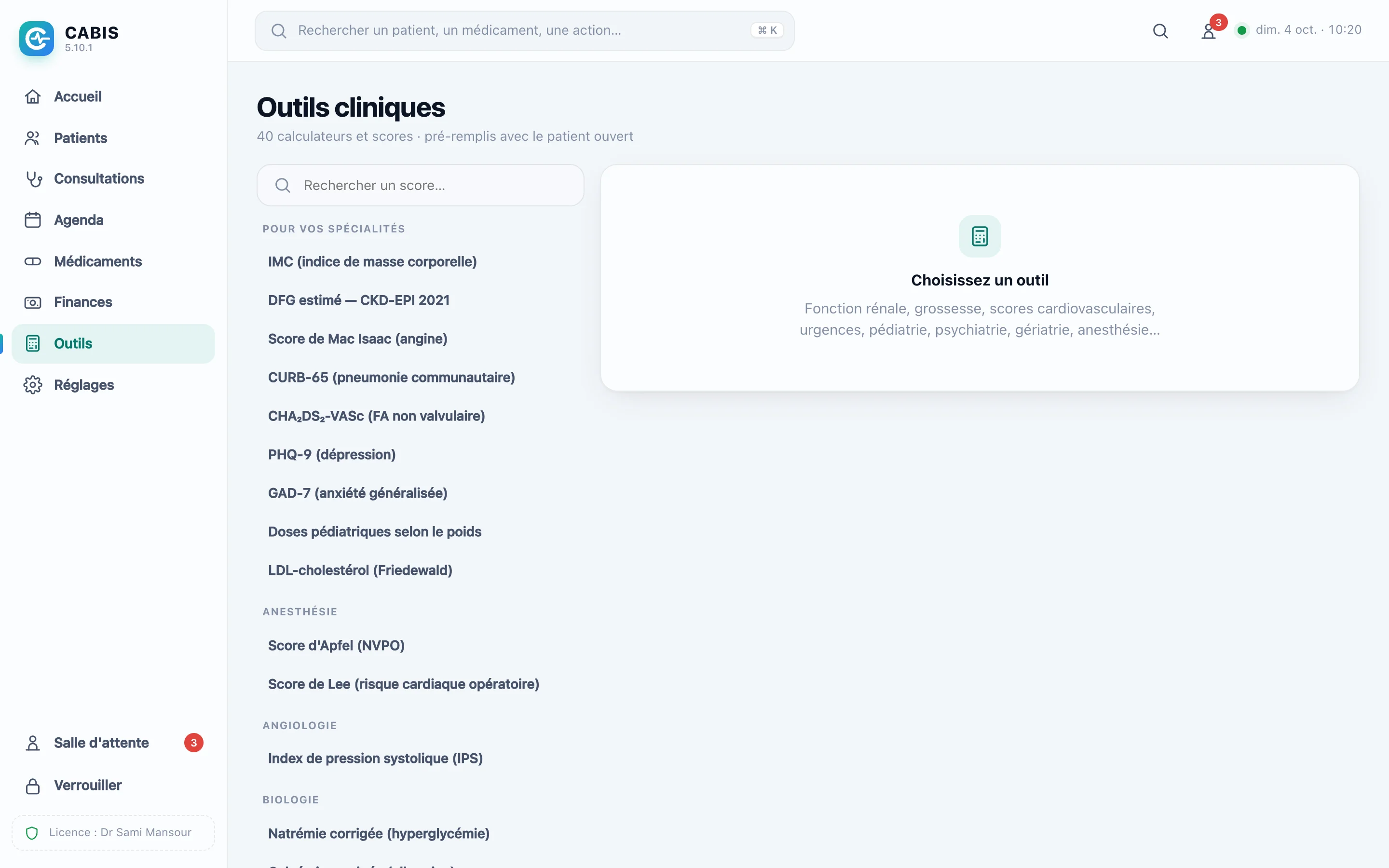Open Natrémie corrigée (hyperglycémie)
Screen dimensions: 1389x868
pyautogui.click(x=420, y=834)
